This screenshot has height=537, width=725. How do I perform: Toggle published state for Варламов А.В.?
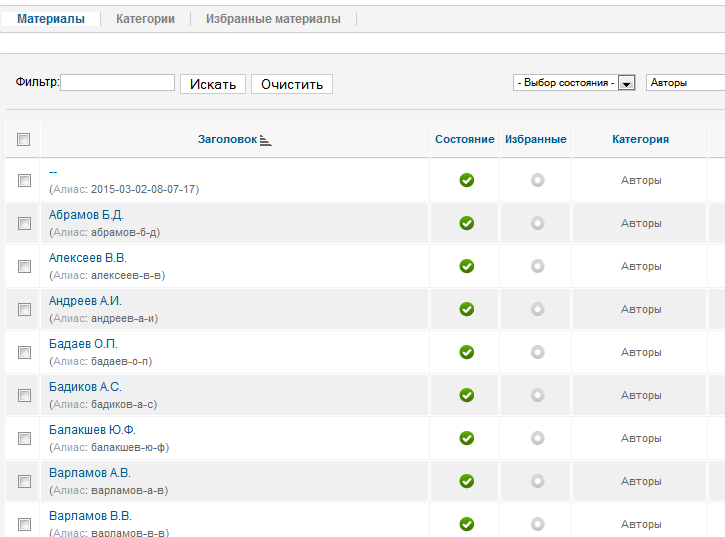click(467, 481)
